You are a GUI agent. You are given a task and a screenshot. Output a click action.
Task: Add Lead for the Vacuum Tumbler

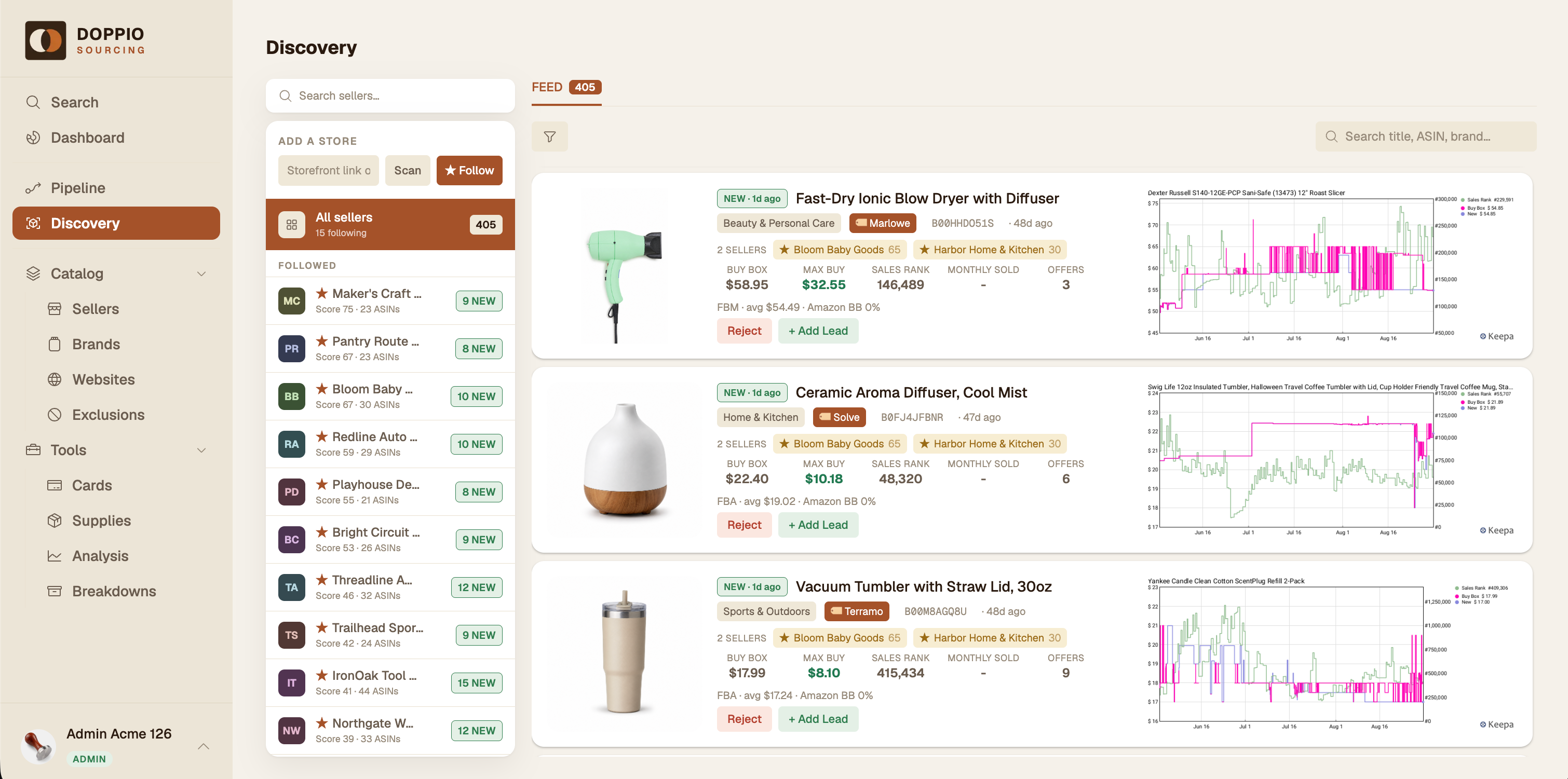coord(817,719)
